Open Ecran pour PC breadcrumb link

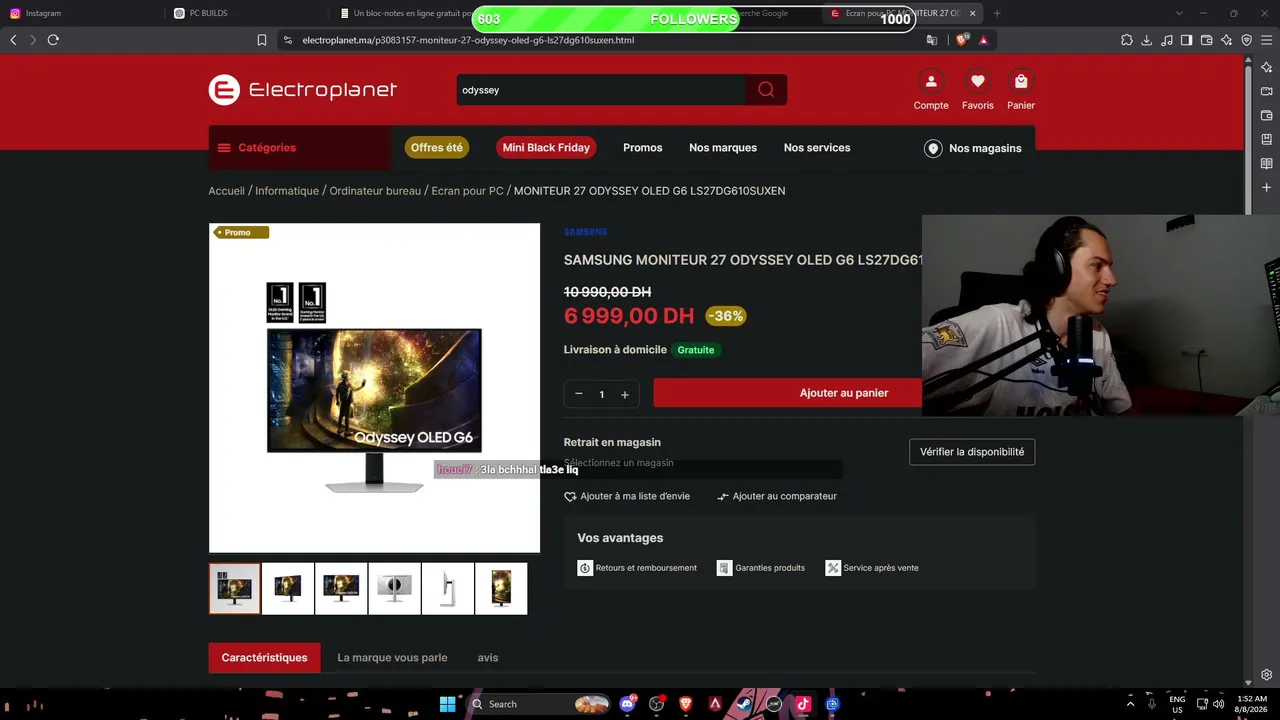coord(467,191)
